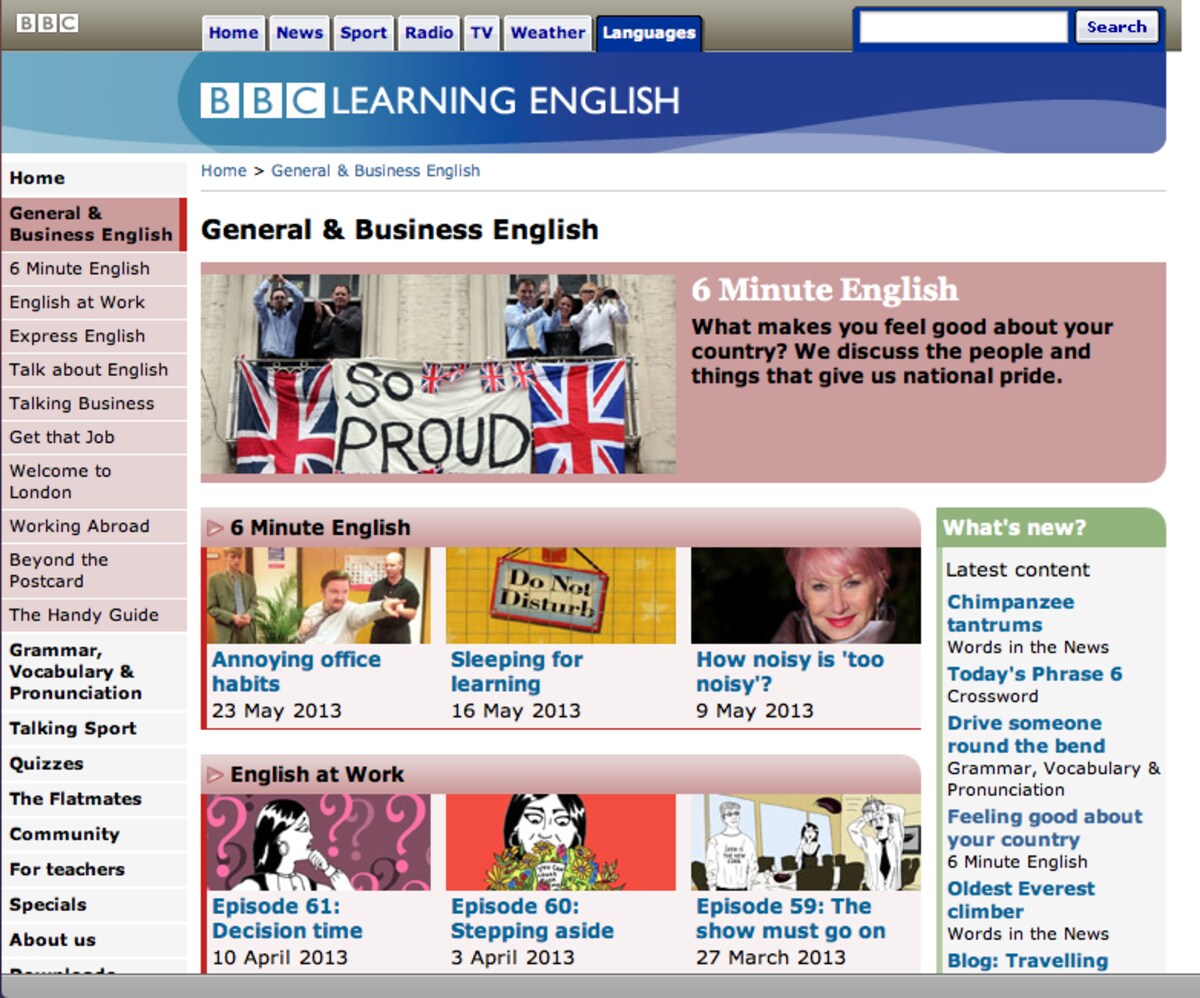Open Episode 60: Stepping aside link
1200x998 pixels.
(532, 919)
